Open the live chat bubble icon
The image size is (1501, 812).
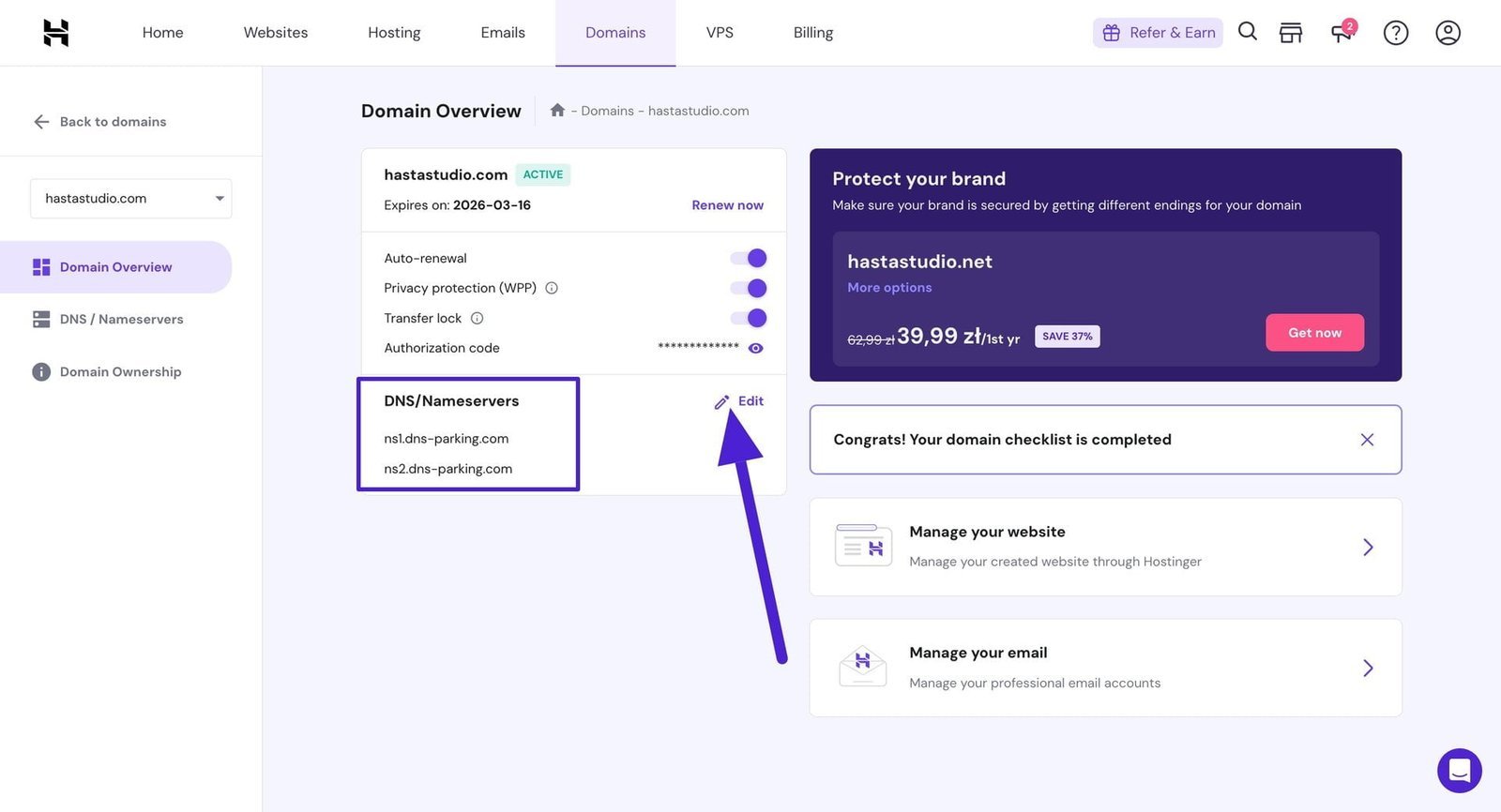(1459, 771)
